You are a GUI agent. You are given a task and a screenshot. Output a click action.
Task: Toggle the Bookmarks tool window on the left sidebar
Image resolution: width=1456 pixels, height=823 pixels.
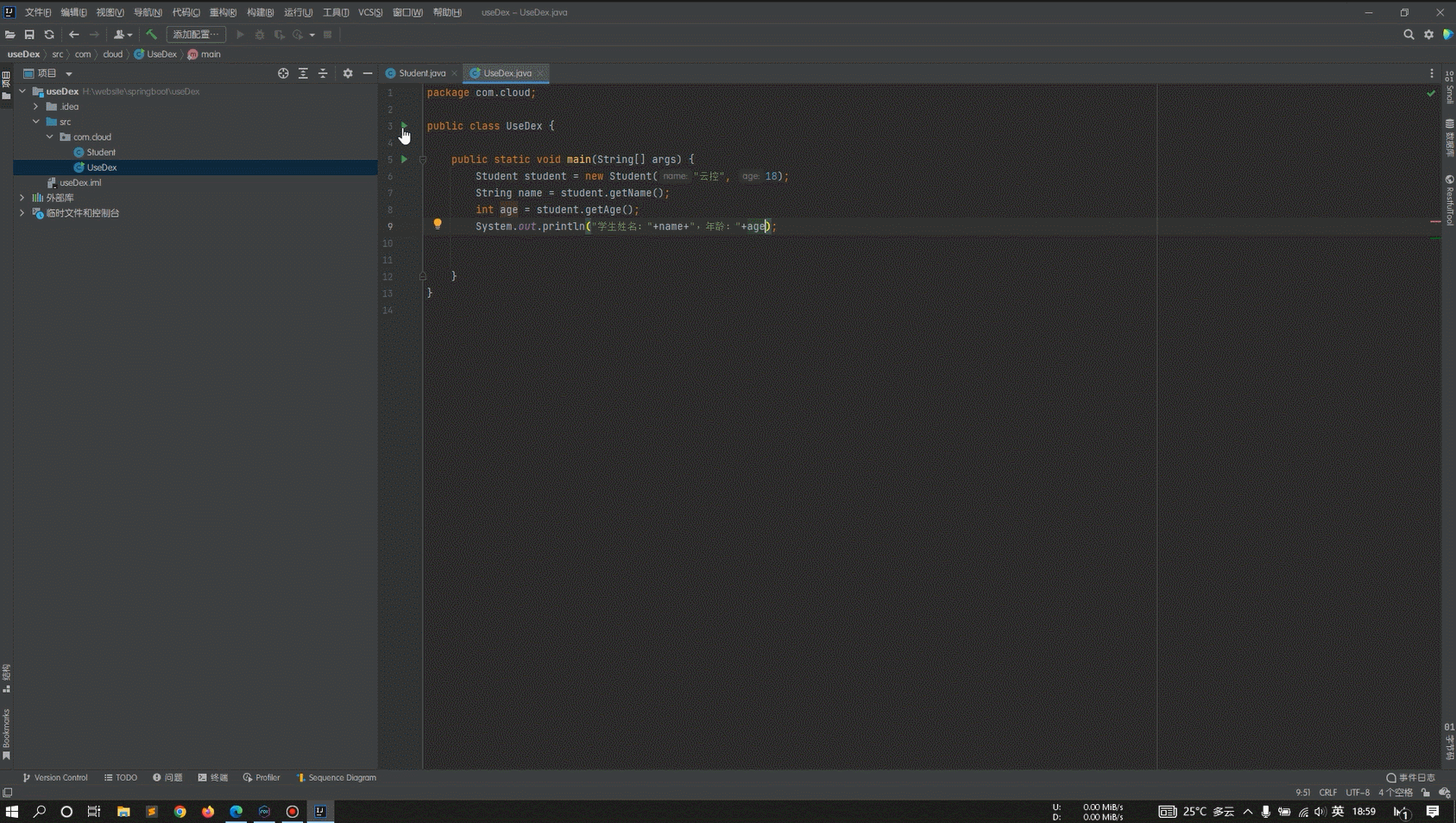click(7, 730)
